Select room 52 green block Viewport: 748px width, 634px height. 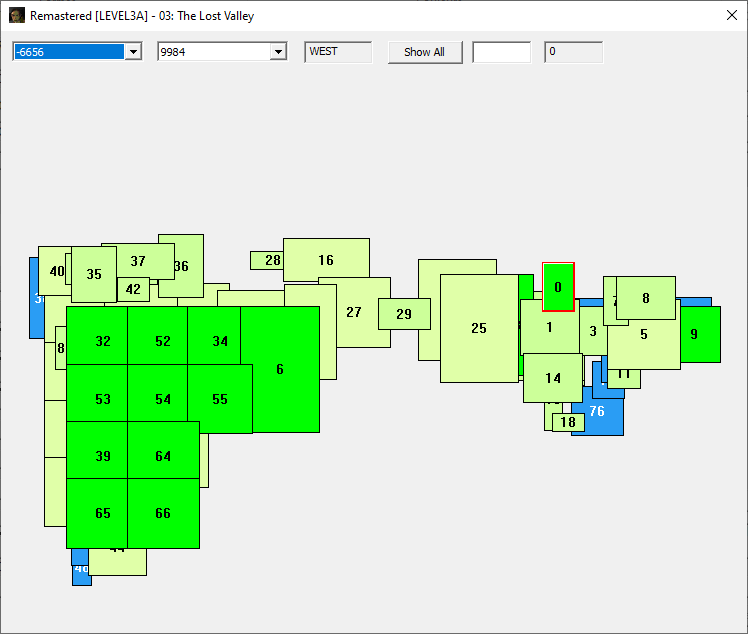coord(158,335)
